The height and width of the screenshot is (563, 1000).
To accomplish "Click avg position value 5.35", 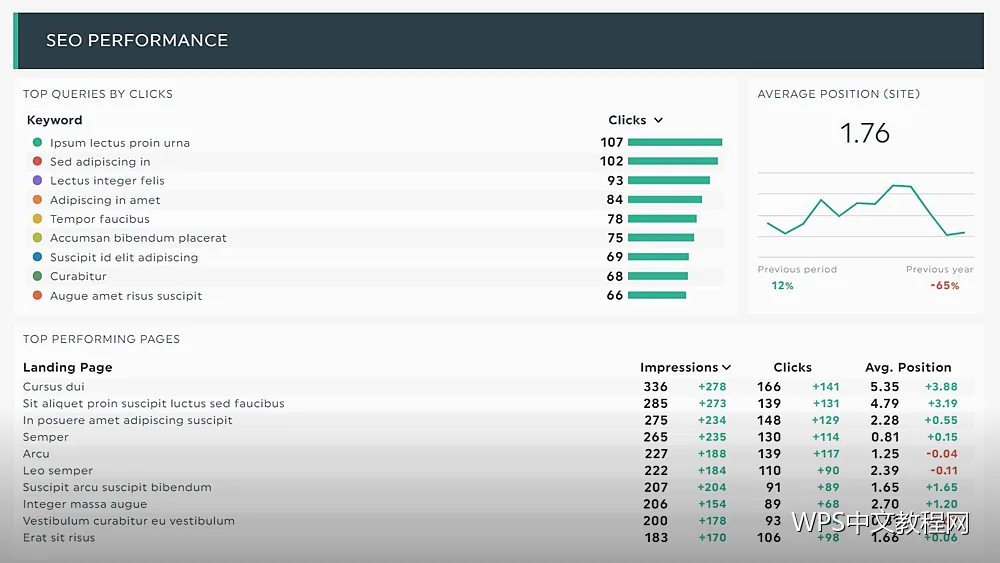I will click(885, 386).
